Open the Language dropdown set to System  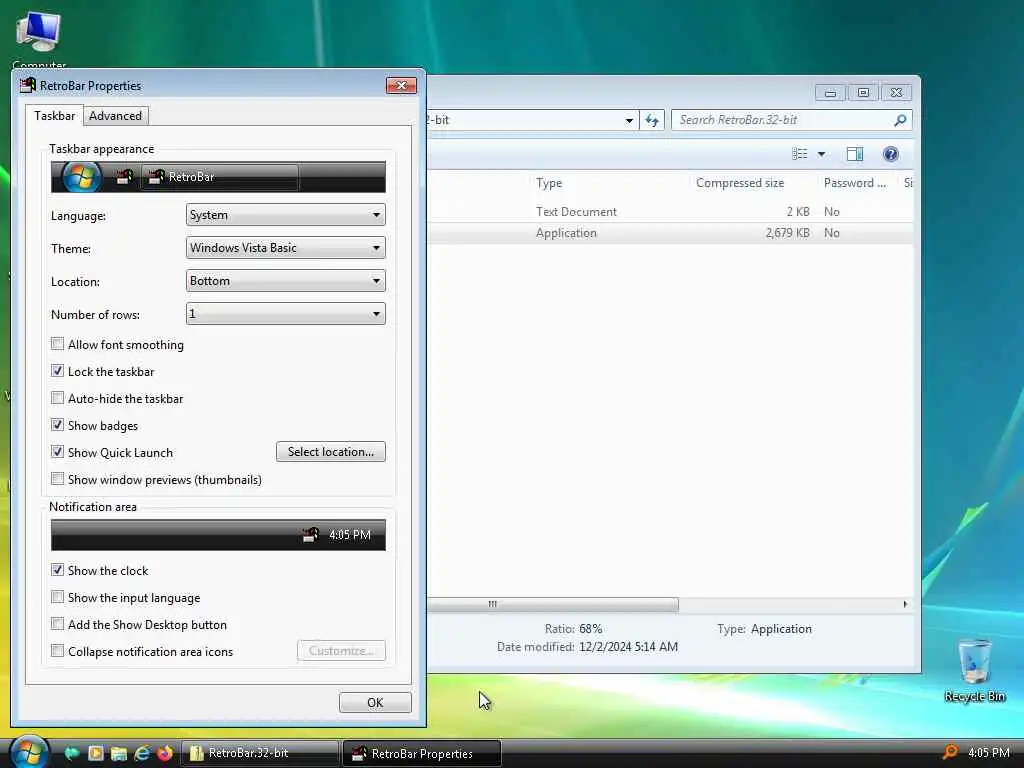pyautogui.click(x=285, y=215)
